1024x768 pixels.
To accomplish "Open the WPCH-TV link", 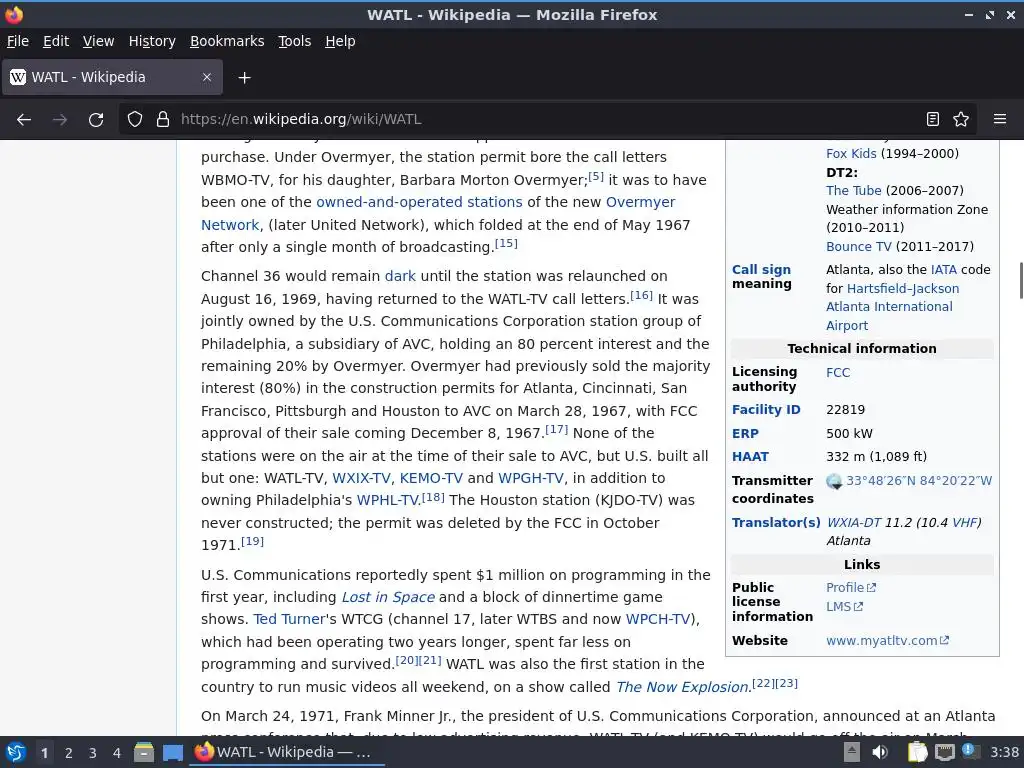I will click(x=658, y=620).
